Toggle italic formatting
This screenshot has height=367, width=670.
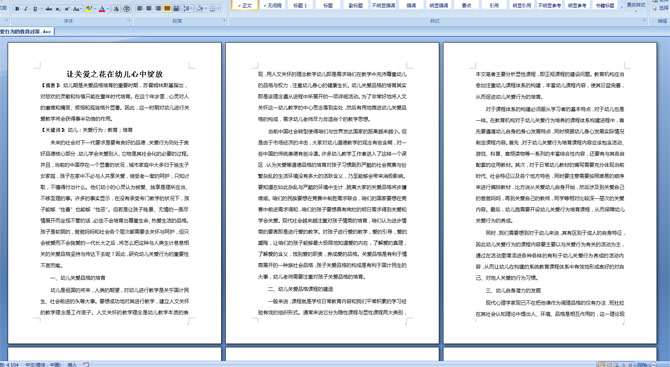coord(26,9)
